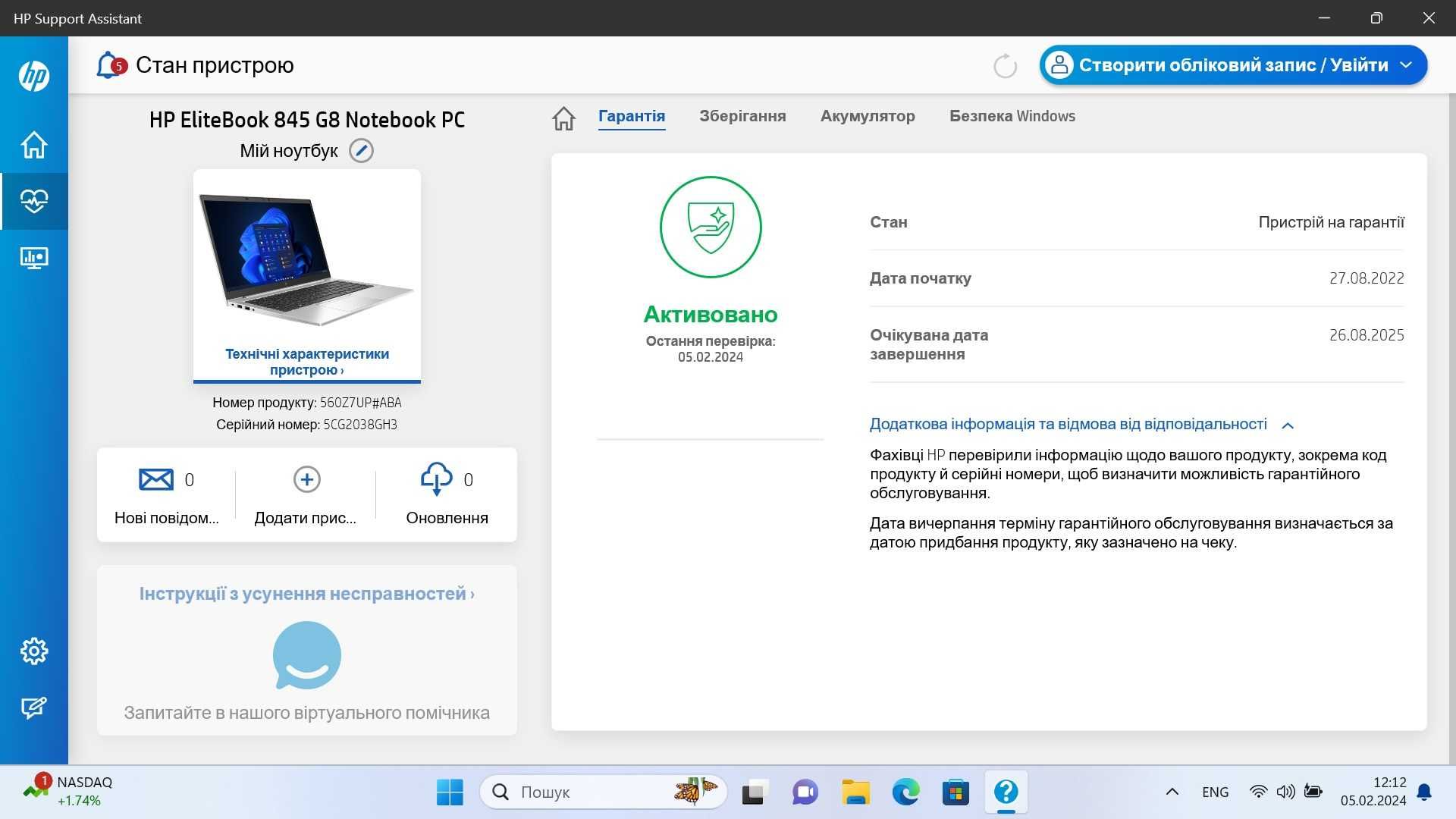Click the product number 560Z7UP#ABA
This screenshot has height=819, width=1456.
pyautogui.click(x=360, y=403)
